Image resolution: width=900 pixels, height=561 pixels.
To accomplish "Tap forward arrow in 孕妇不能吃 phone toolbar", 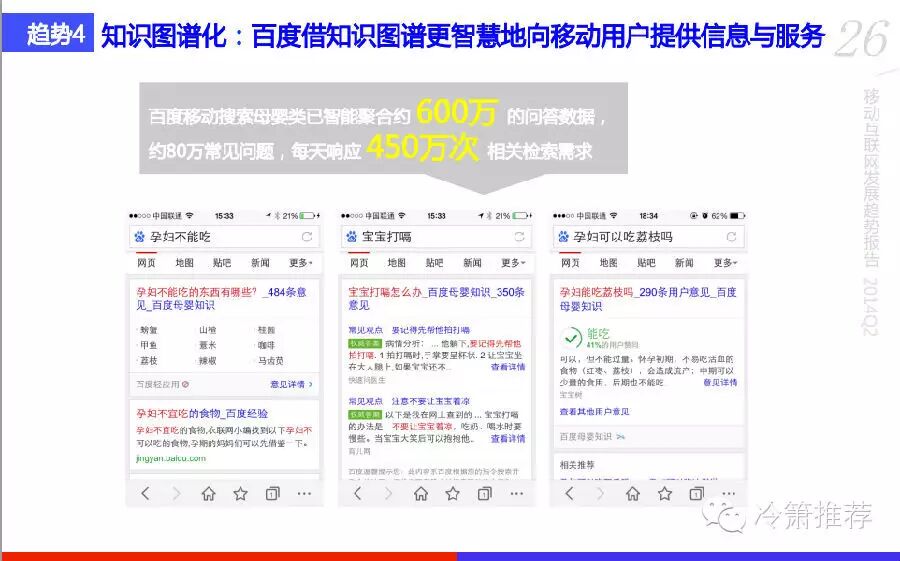I will (x=177, y=493).
